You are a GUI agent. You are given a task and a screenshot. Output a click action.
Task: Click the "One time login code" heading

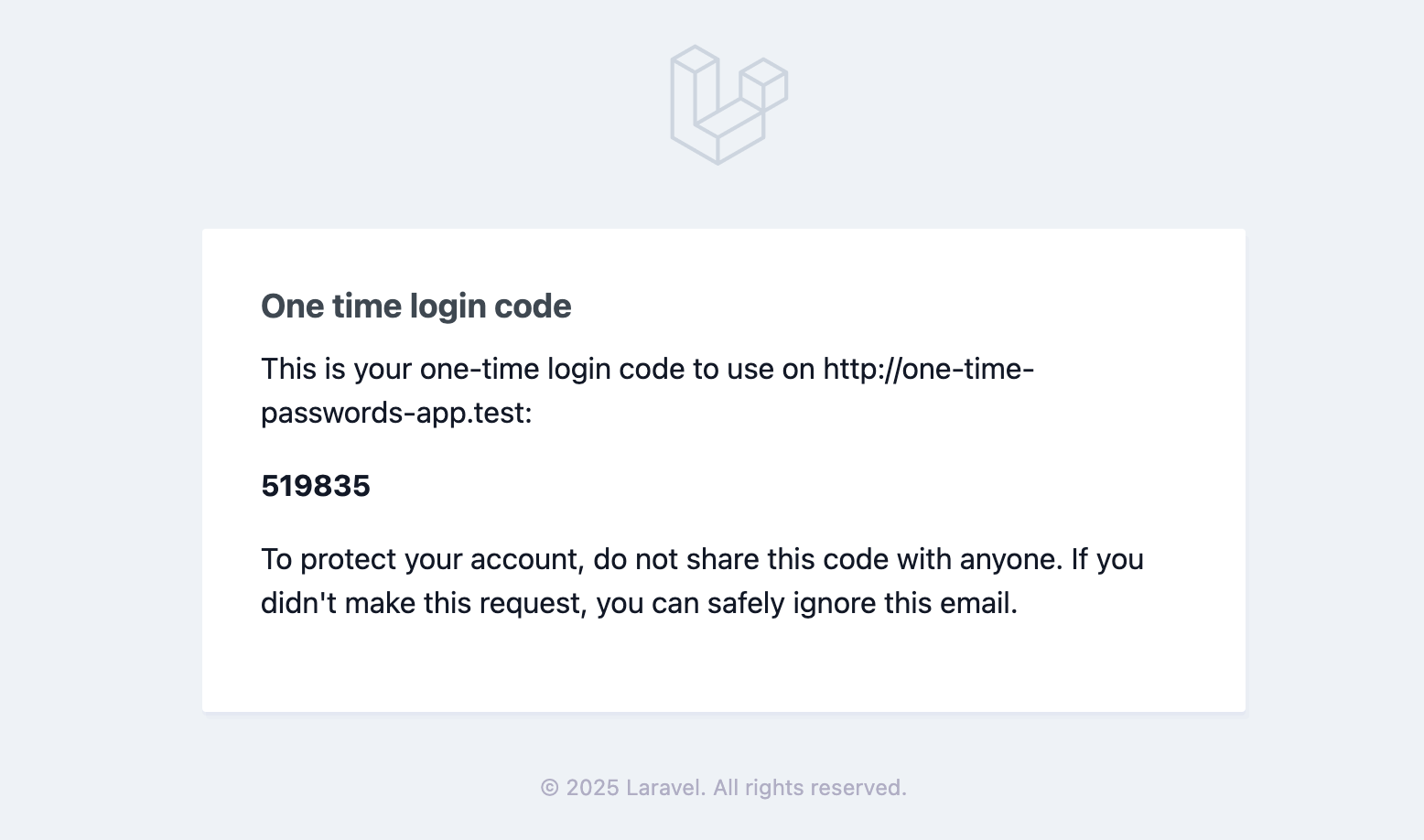[x=415, y=307]
